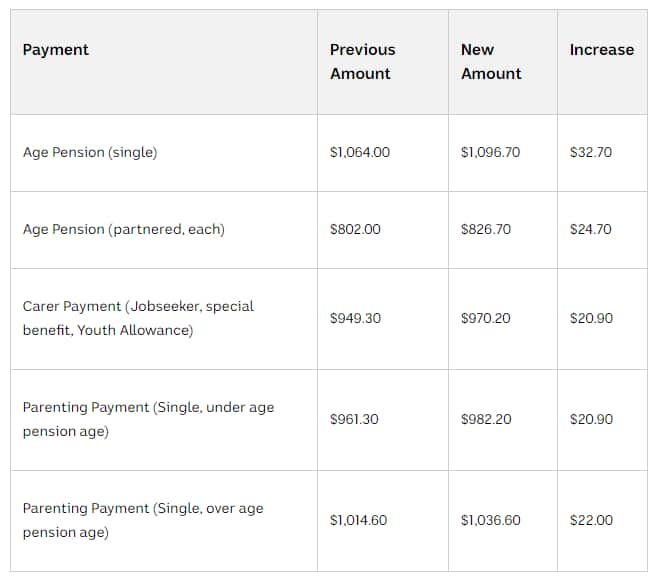This screenshot has height=581, width=663.
Task: Click the $802.00 previous amount cell
Action: 355,229
